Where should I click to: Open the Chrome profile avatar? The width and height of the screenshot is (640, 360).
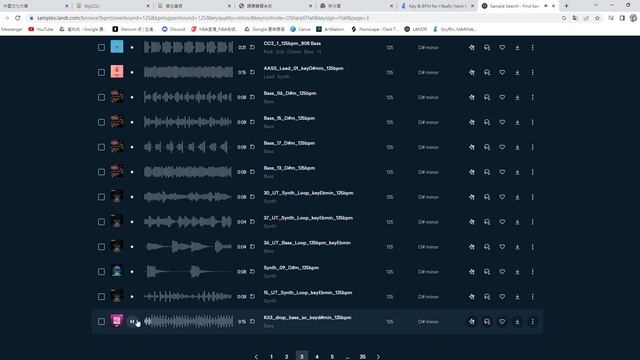click(x=633, y=18)
